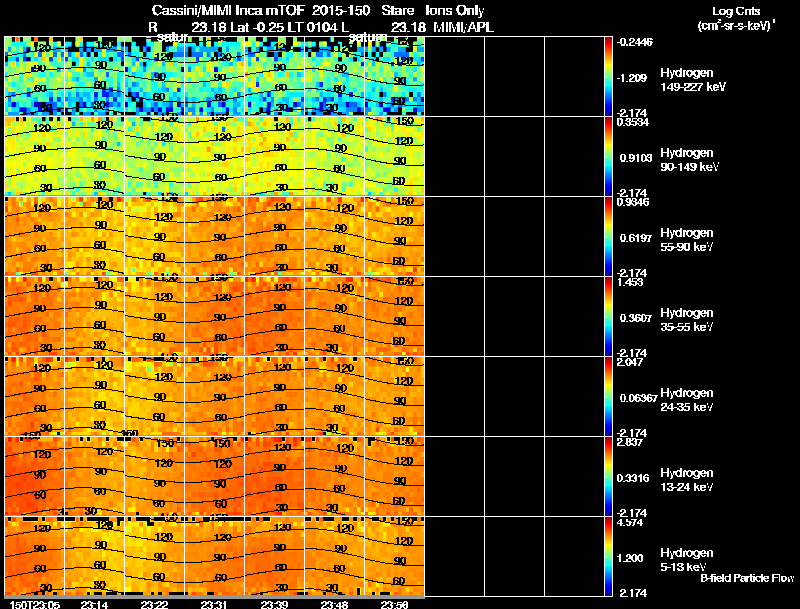The width and height of the screenshot is (800, 609).
Task: Click the Hydrogen 149-227 keV blue-cyan spectrogram panel
Action: 214,76
